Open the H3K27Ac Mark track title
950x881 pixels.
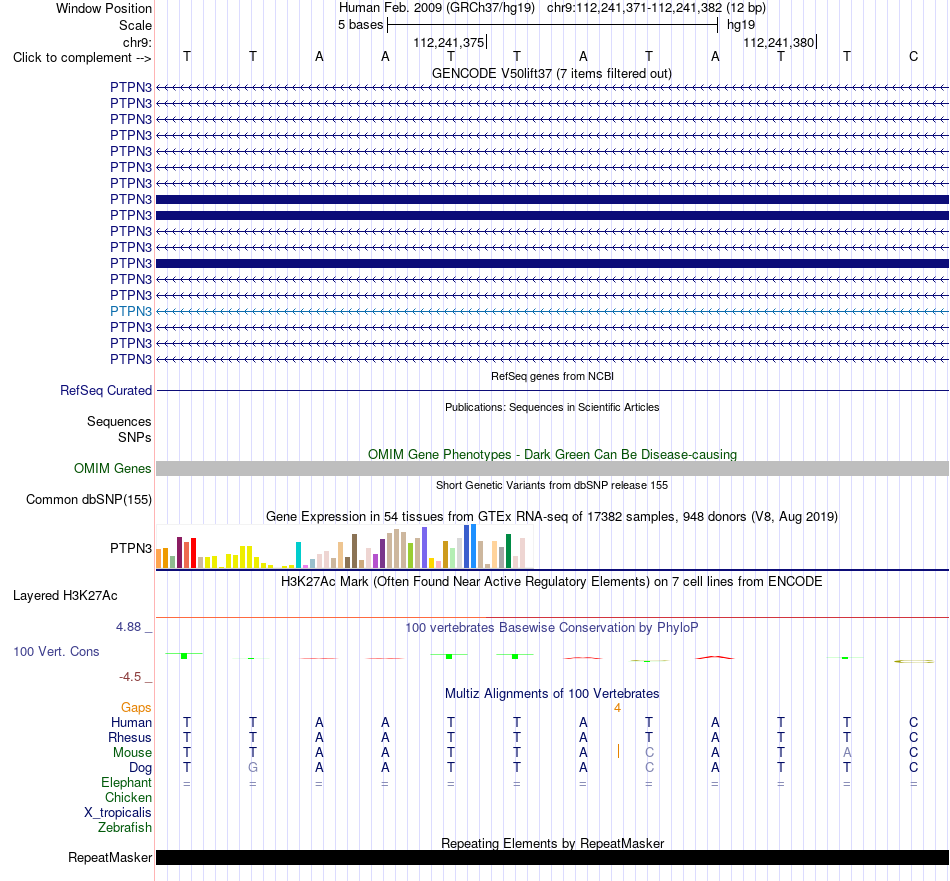552,582
